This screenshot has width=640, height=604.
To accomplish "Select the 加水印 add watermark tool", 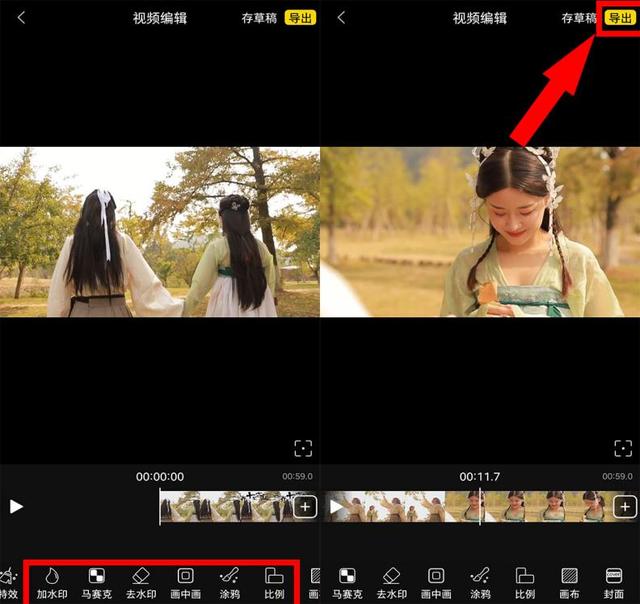I will 50,582.
